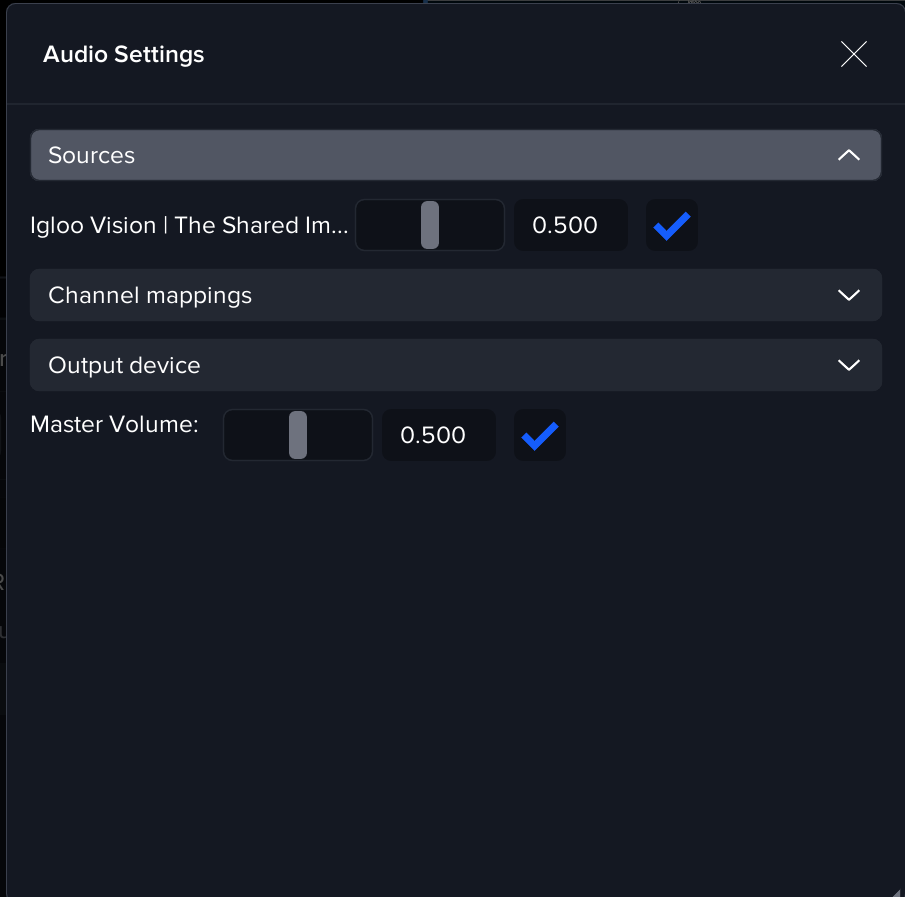Click the Audio Settings dialog title

[123, 54]
